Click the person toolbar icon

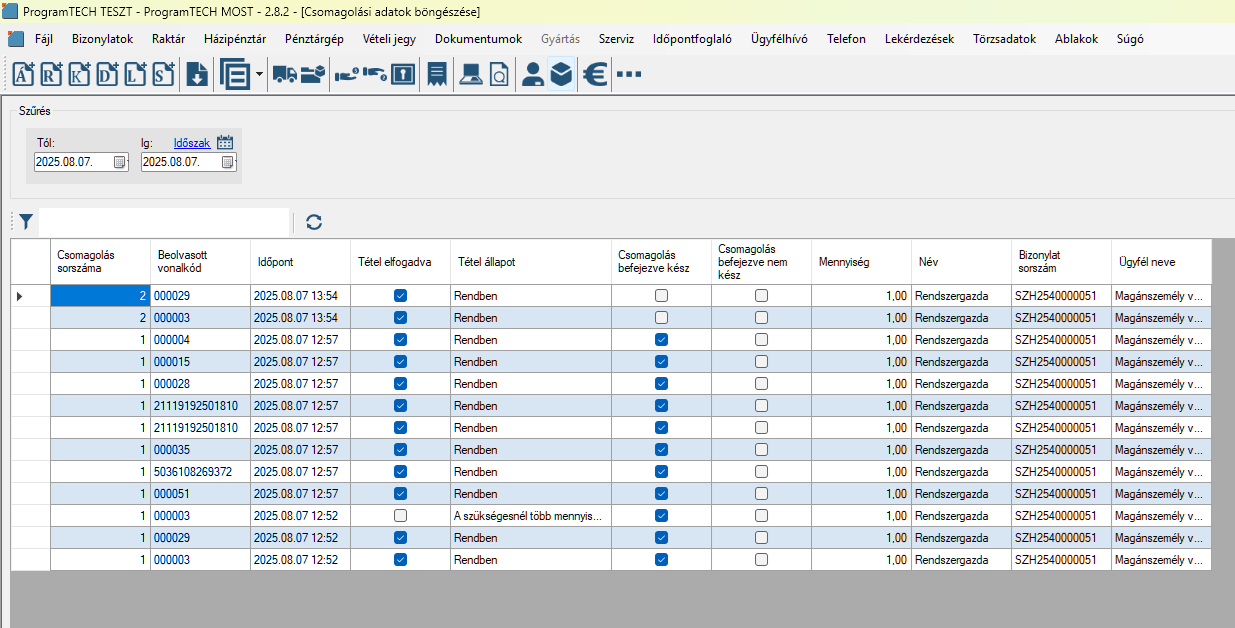533,74
